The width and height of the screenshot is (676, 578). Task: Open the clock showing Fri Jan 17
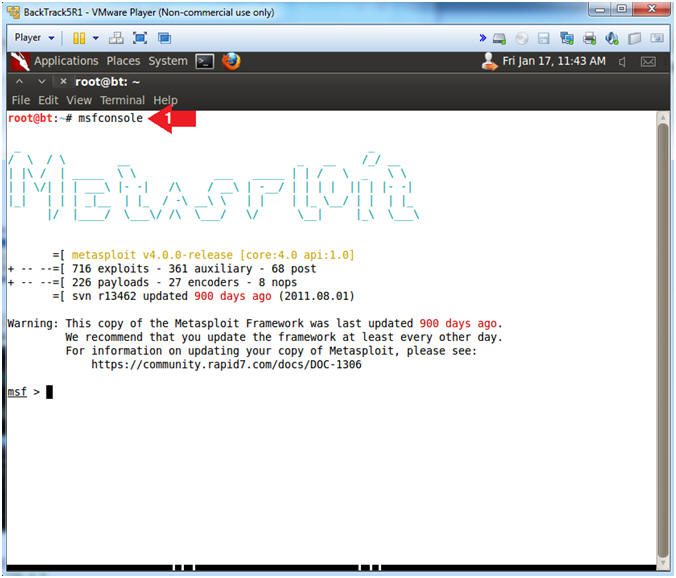(554, 61)
